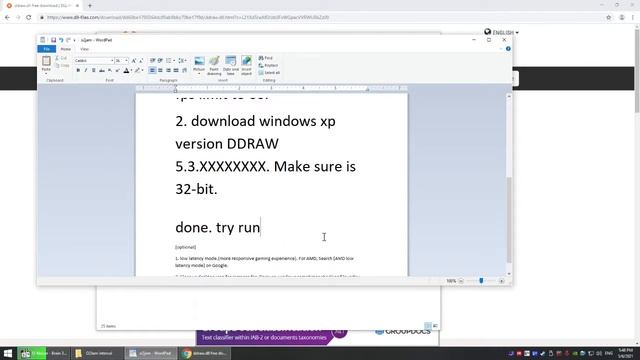Click the large icons view button in Explorer window
640x360 pixels.
coord(435,326)
